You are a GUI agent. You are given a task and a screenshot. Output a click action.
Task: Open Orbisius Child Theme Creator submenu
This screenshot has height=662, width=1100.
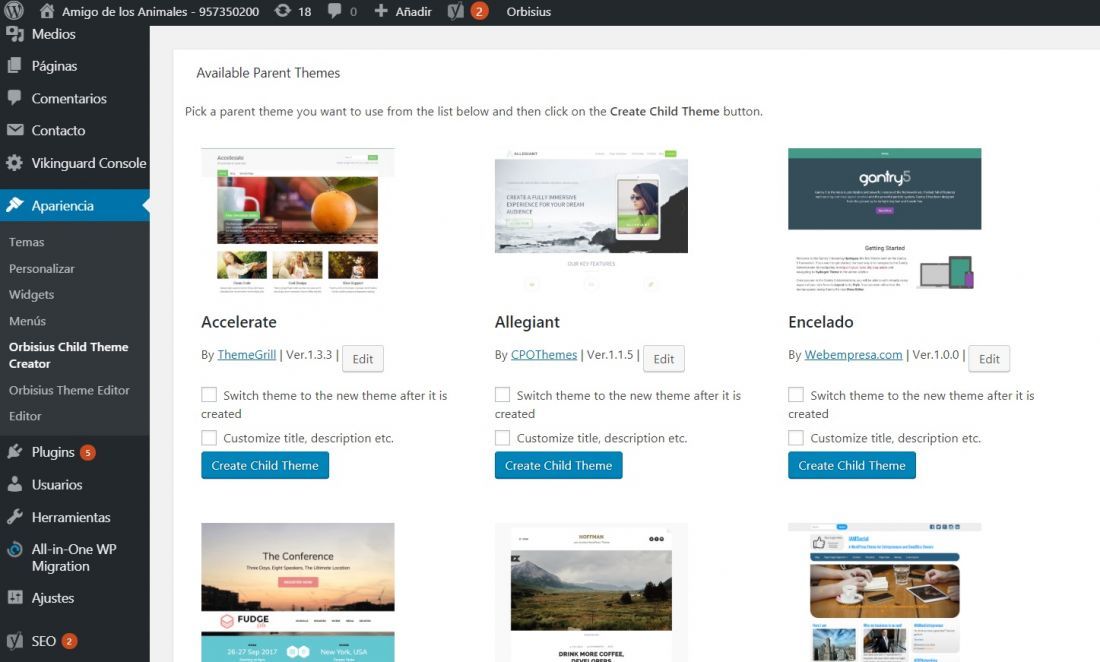69,355
